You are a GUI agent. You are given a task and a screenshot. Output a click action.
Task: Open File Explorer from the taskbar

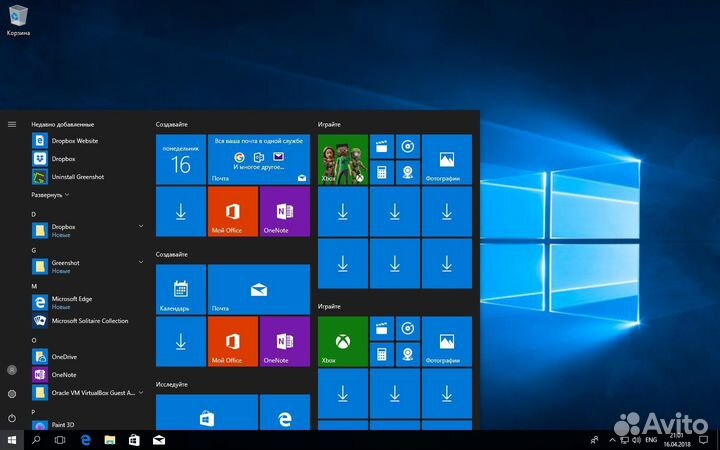coord(110,440)
